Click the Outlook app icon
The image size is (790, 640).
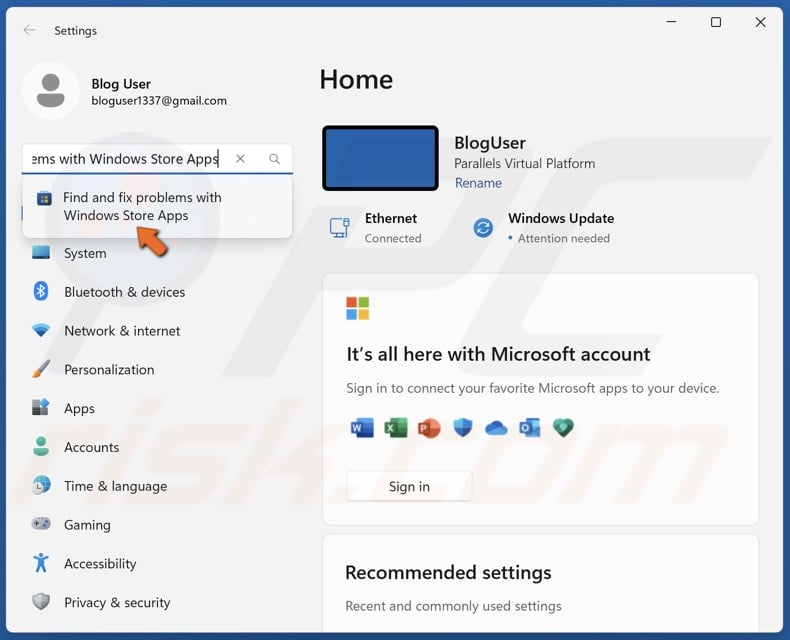click(x=530, y=428)
